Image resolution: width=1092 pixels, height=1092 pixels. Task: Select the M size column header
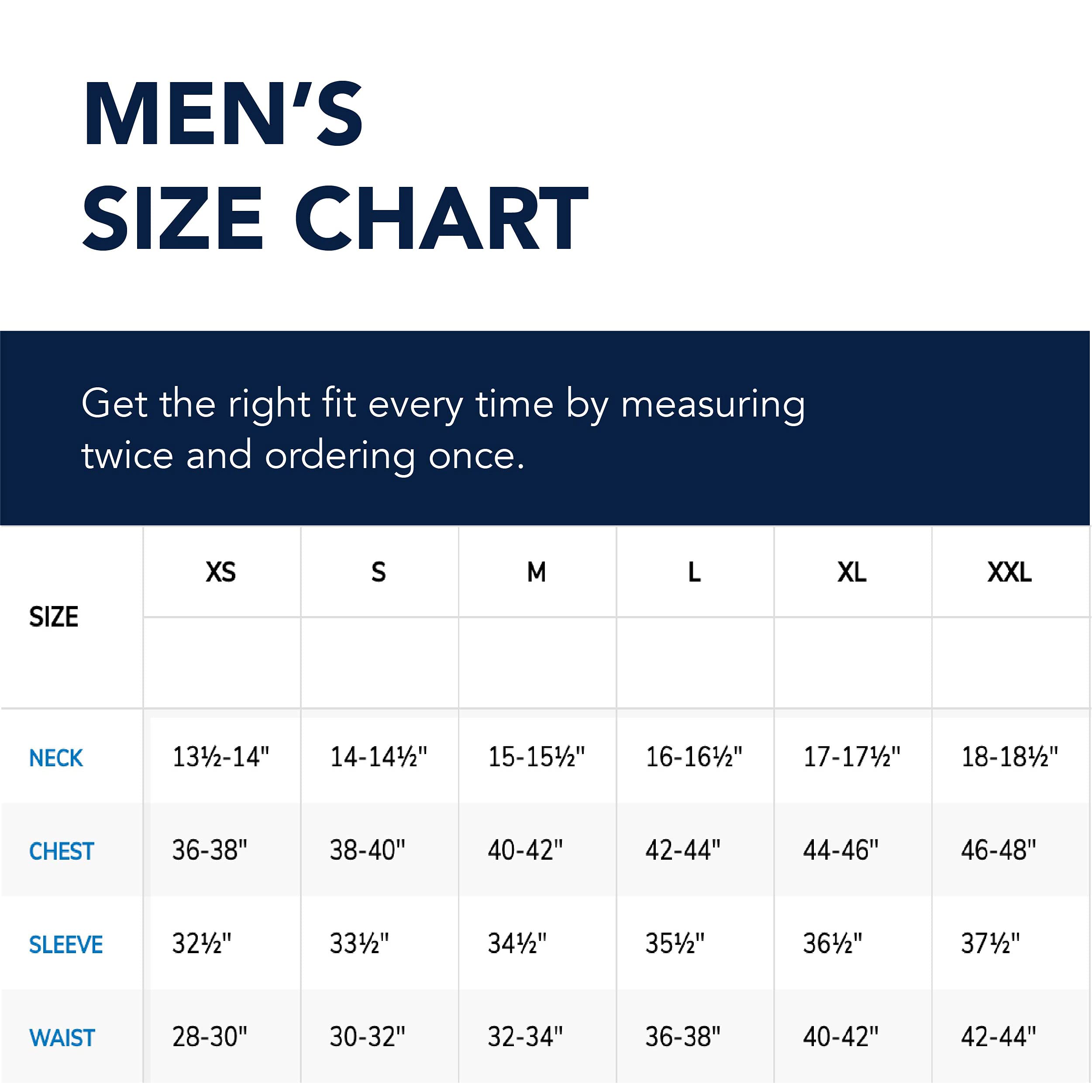coord(536,572)
